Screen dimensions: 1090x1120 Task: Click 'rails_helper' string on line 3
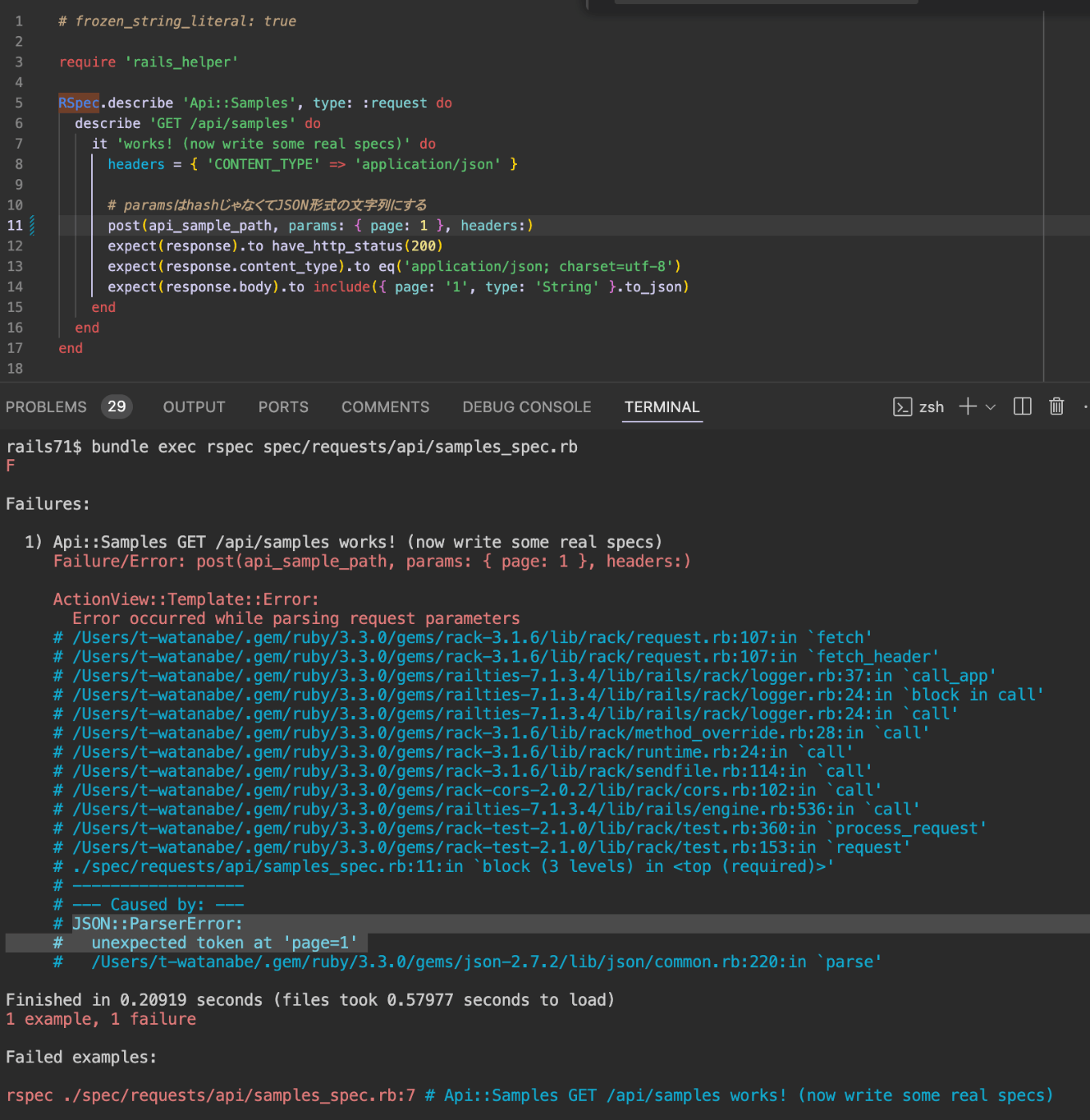[181, 62]
